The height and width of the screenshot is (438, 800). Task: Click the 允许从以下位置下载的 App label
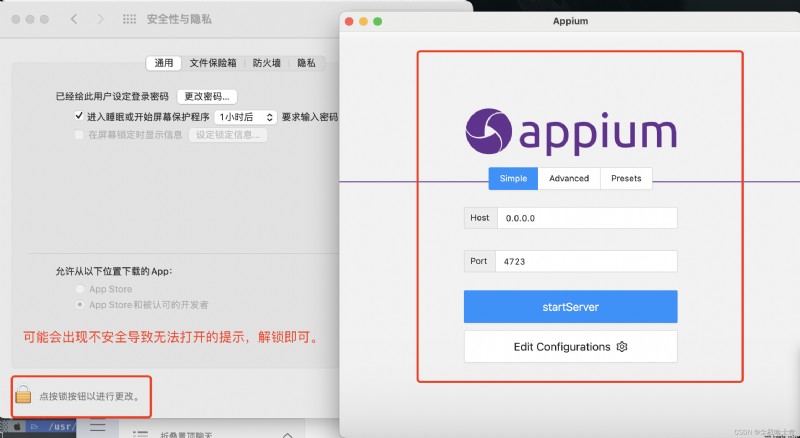114,271
